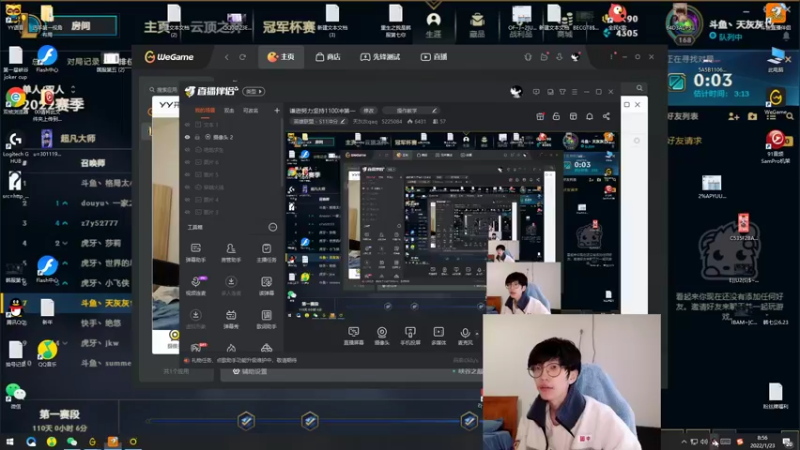Open the 弹幕助手 tool

point(195,253)
